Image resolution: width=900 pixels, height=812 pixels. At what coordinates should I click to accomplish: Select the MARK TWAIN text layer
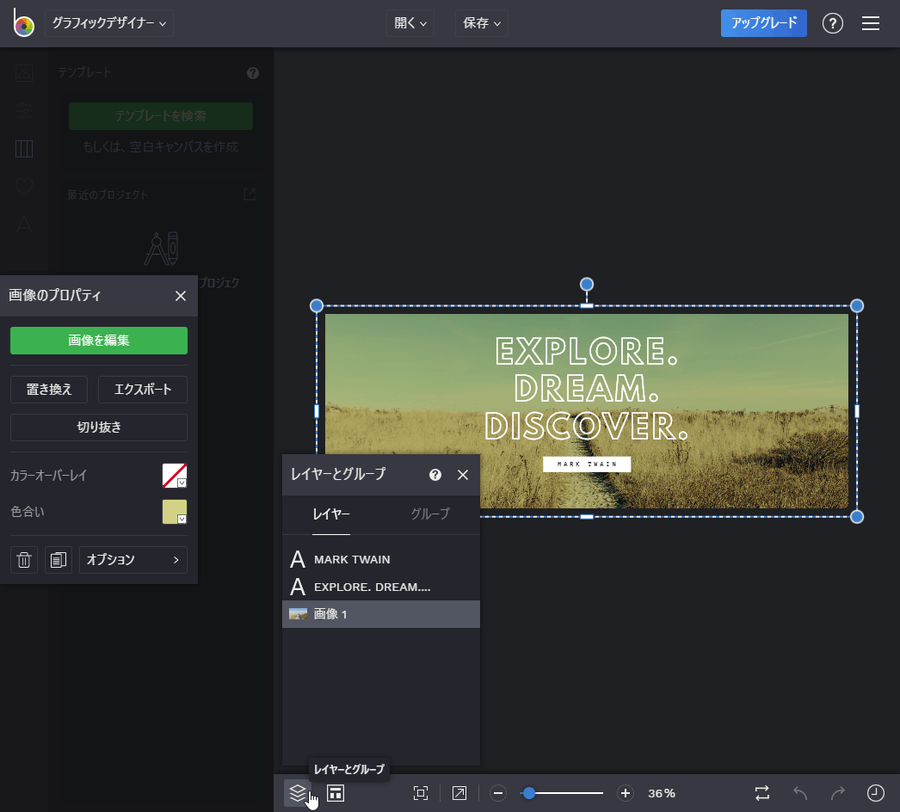[x=381, y=560]
